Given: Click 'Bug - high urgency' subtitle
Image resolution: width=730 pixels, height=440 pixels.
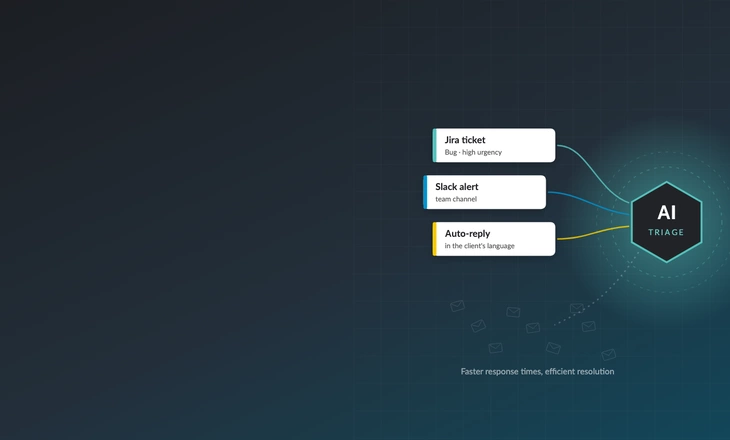Looking at the screenshot, I should (473, 152).
